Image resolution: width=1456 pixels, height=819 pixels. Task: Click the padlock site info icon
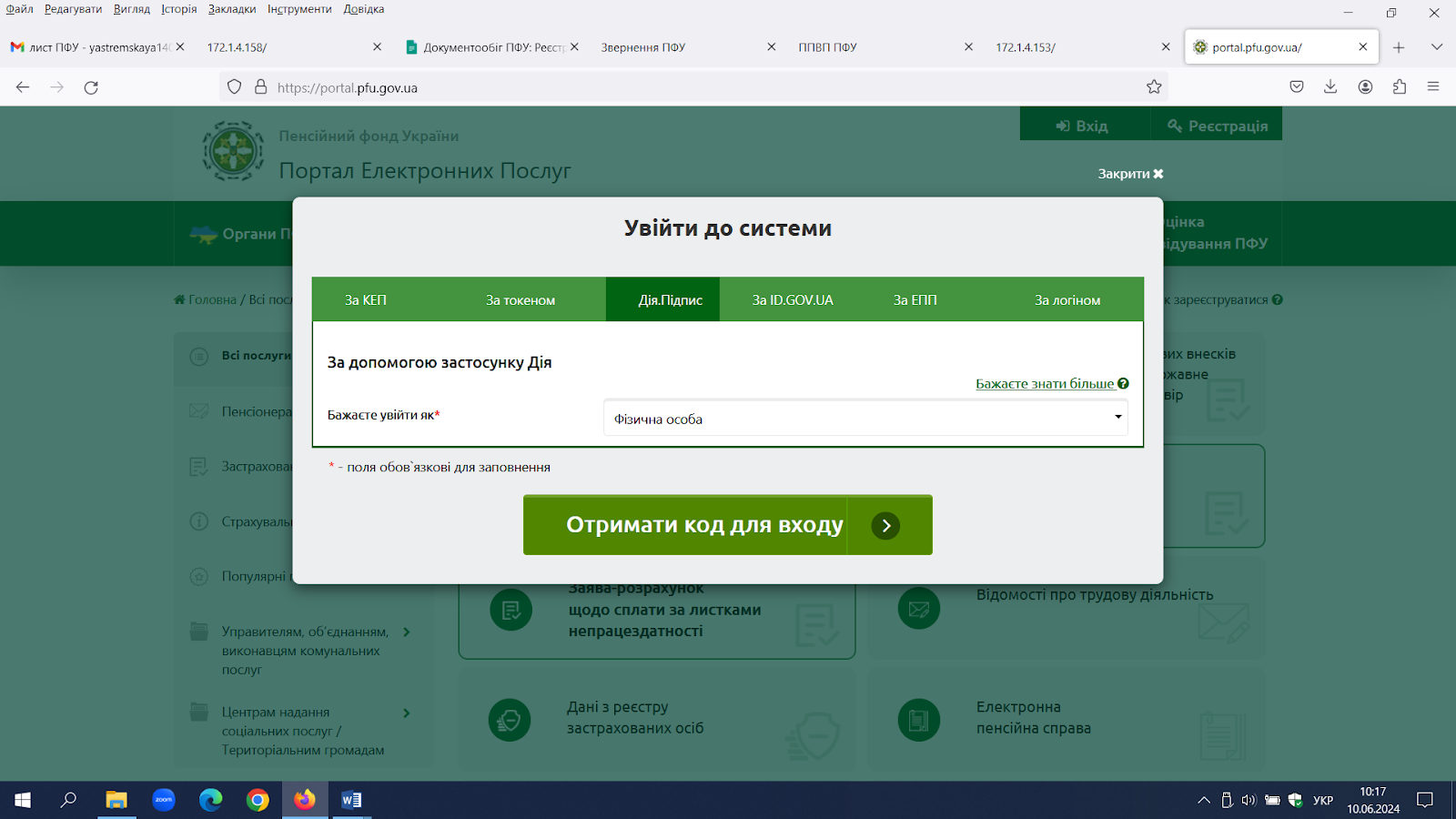[260, 87]
